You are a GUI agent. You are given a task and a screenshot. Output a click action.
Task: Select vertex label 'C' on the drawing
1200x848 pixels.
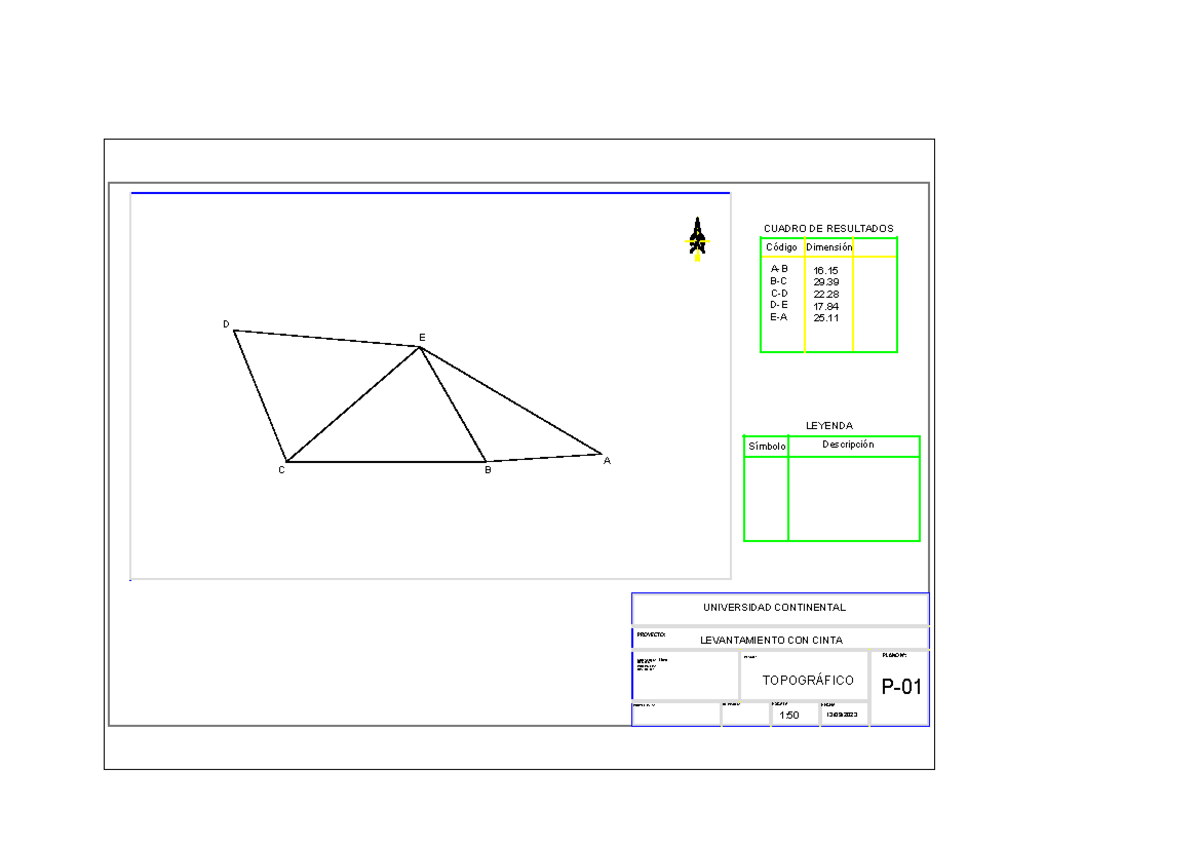point(282,469)
